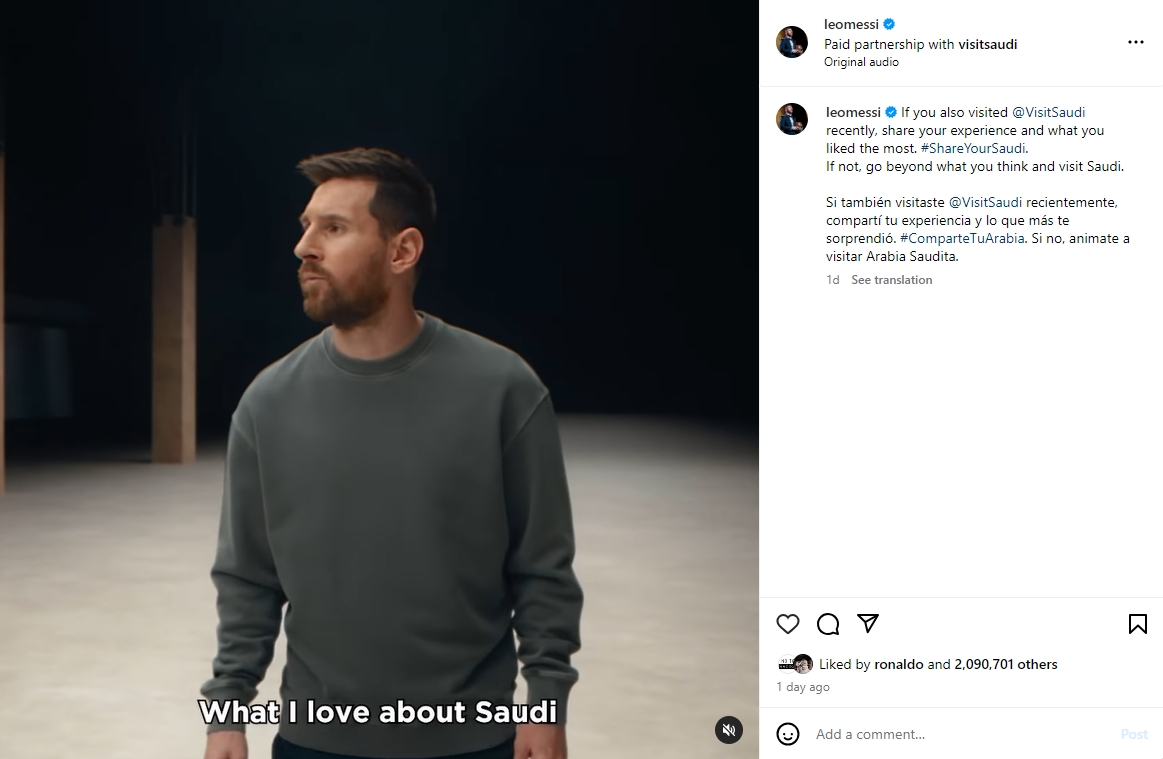
Task: Open ronaldo's profile from the likes line
Action: [898, 664]
